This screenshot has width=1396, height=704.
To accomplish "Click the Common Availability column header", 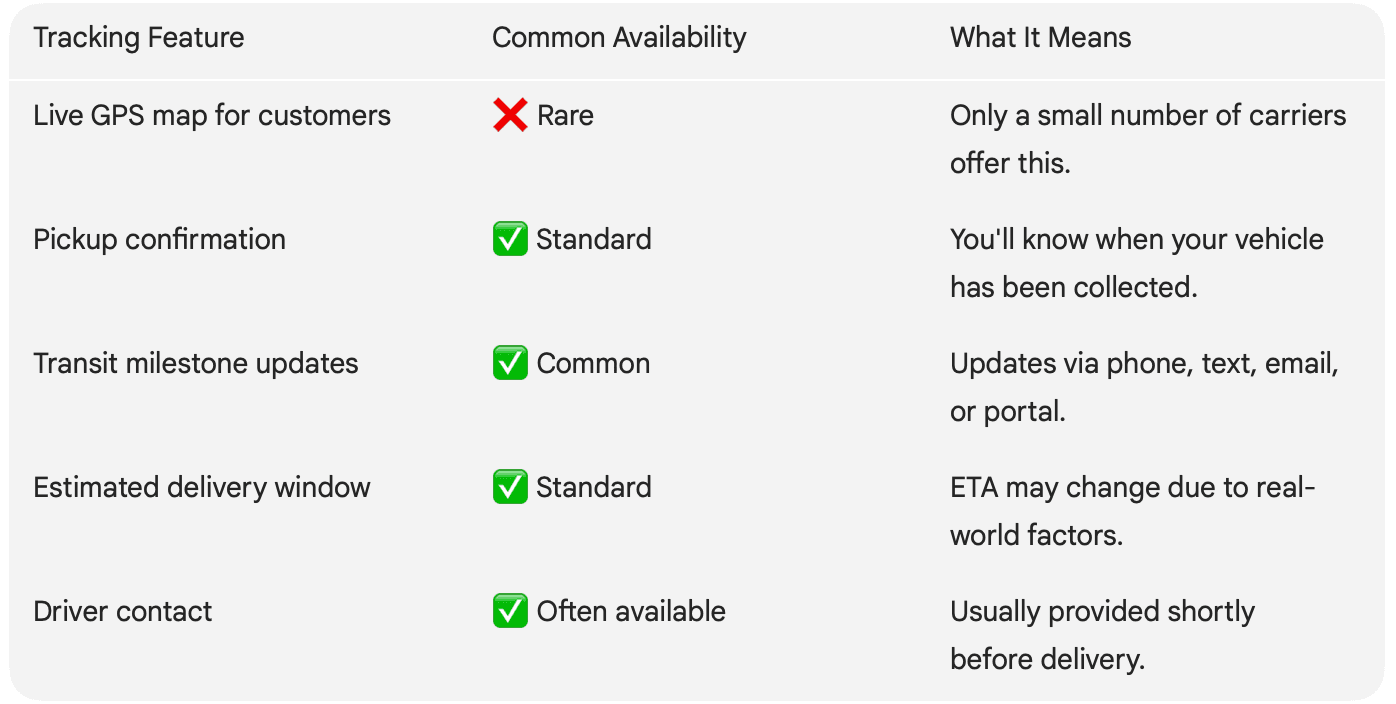I will (619, 38).
